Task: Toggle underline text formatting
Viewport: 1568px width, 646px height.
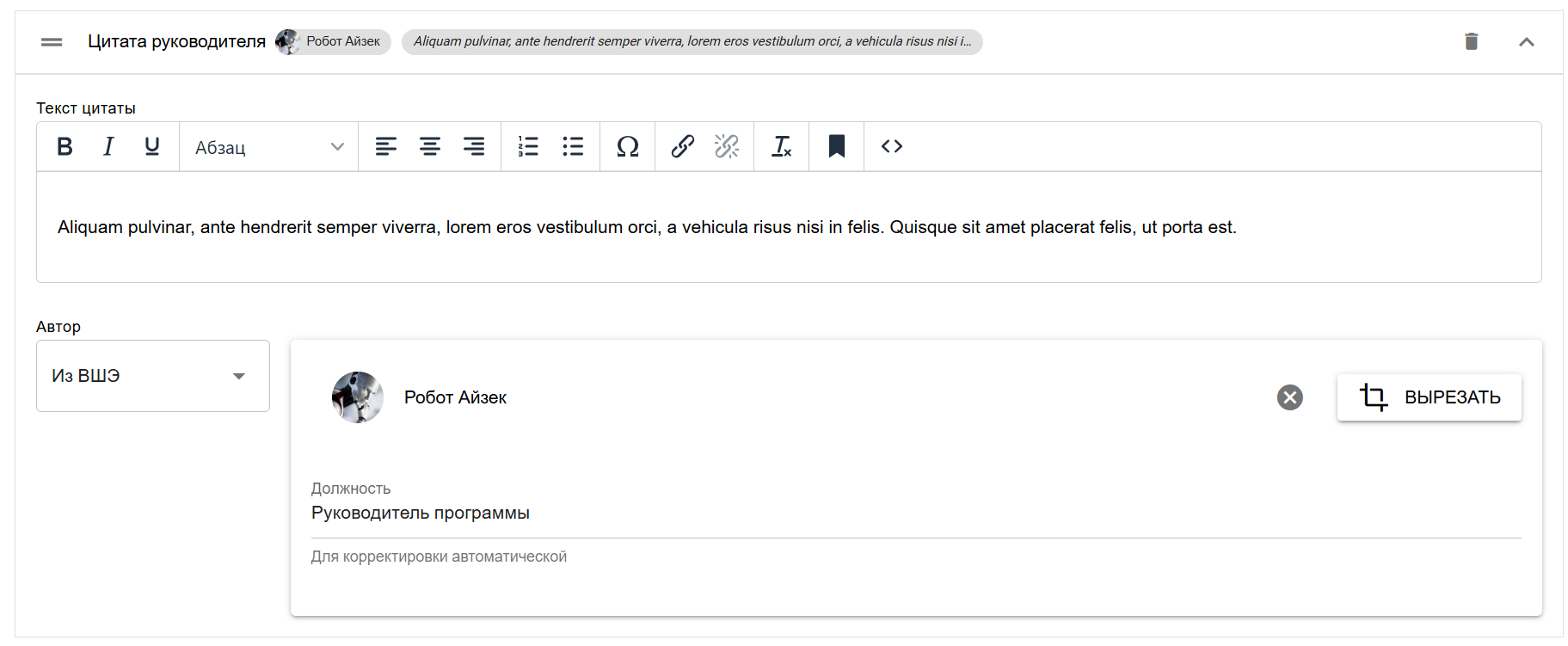Action: pyautogui.click(x=152, y=147)
